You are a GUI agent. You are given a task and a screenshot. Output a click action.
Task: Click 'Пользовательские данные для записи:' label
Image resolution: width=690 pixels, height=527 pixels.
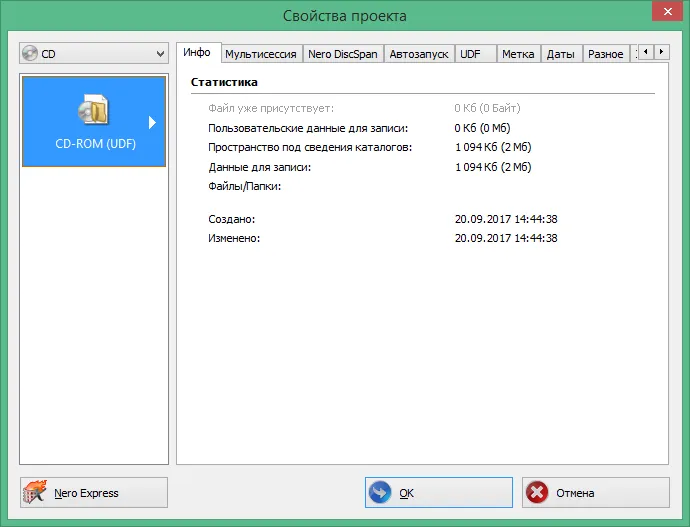tap(308, 128)
